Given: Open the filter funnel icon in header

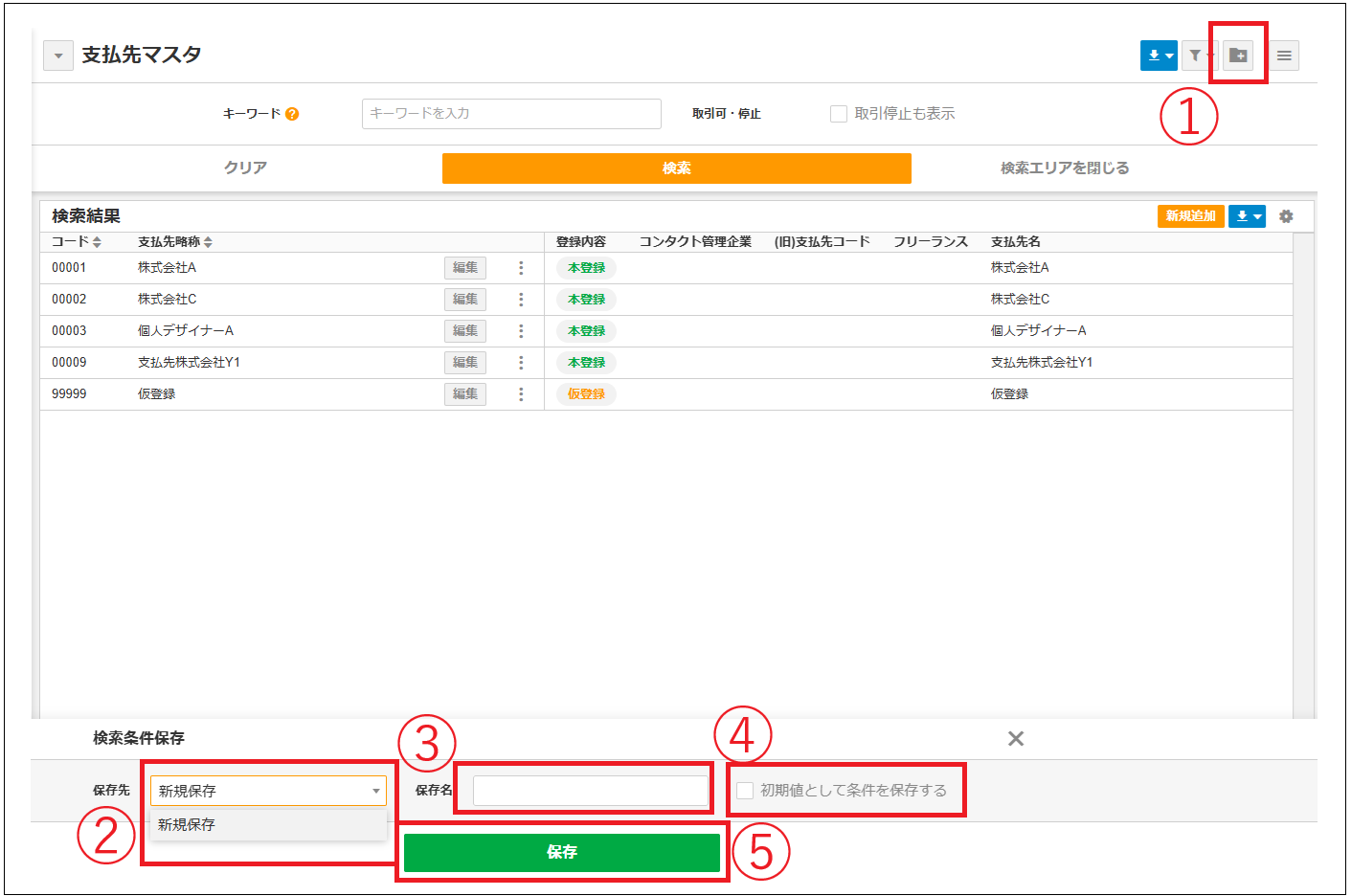Looking at the screenshot, I should (1196, 56).
